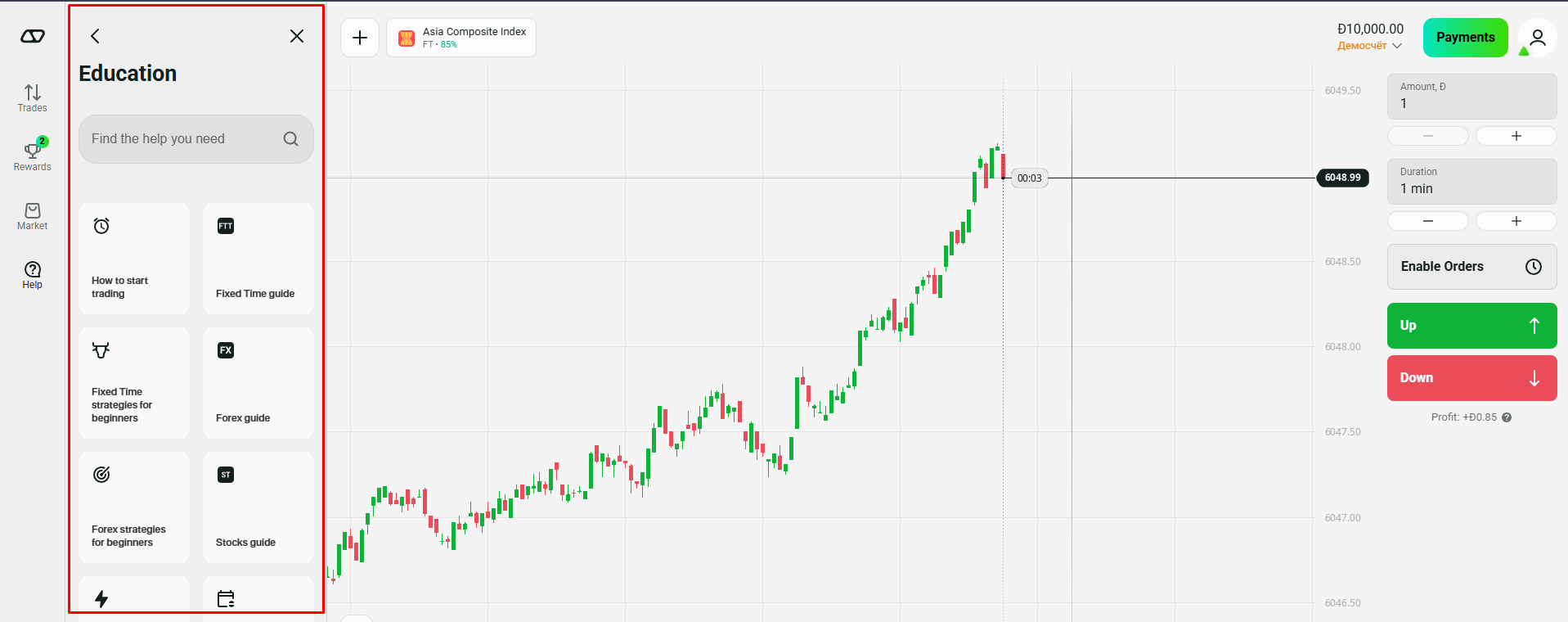Click the 00:03 countdown timer marker
This screenshot has width=1568, height=622.
[x=1029, y=178]
